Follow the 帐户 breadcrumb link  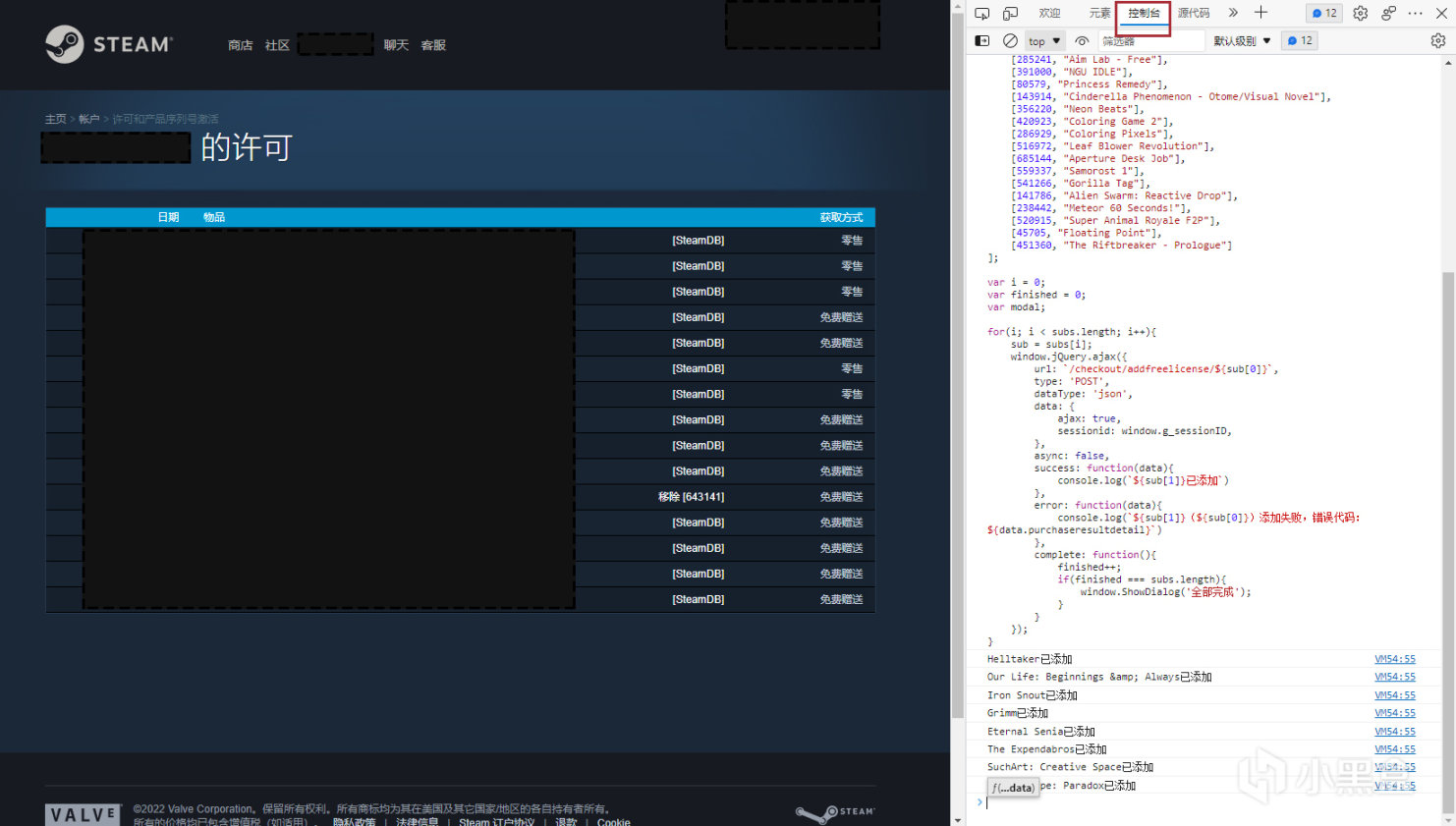tap(89, 119)
